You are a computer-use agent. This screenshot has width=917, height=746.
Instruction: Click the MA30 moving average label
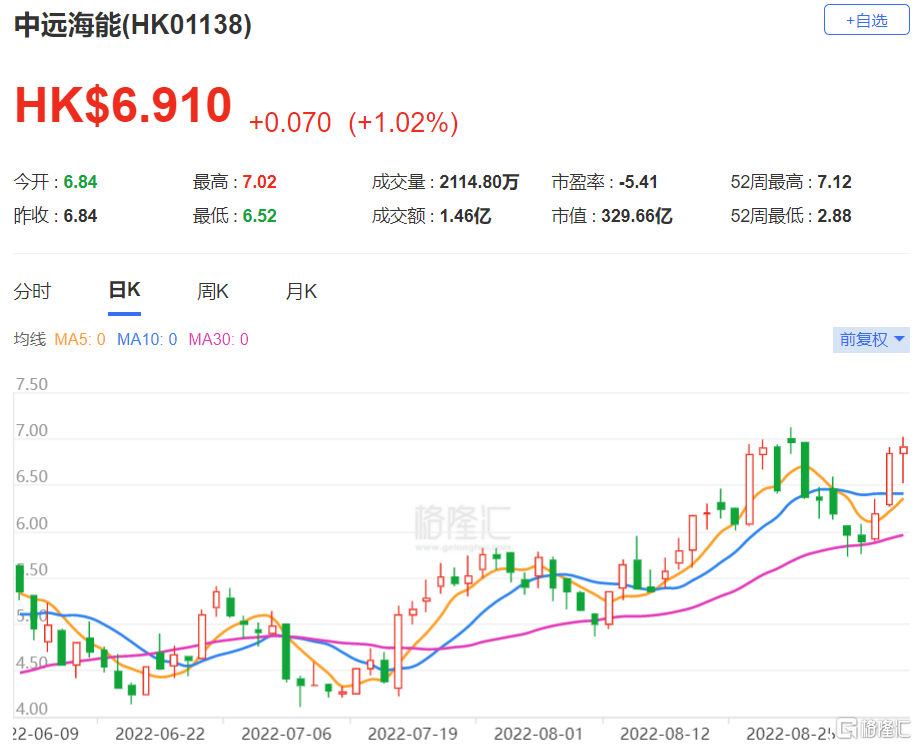click(218, 339)
